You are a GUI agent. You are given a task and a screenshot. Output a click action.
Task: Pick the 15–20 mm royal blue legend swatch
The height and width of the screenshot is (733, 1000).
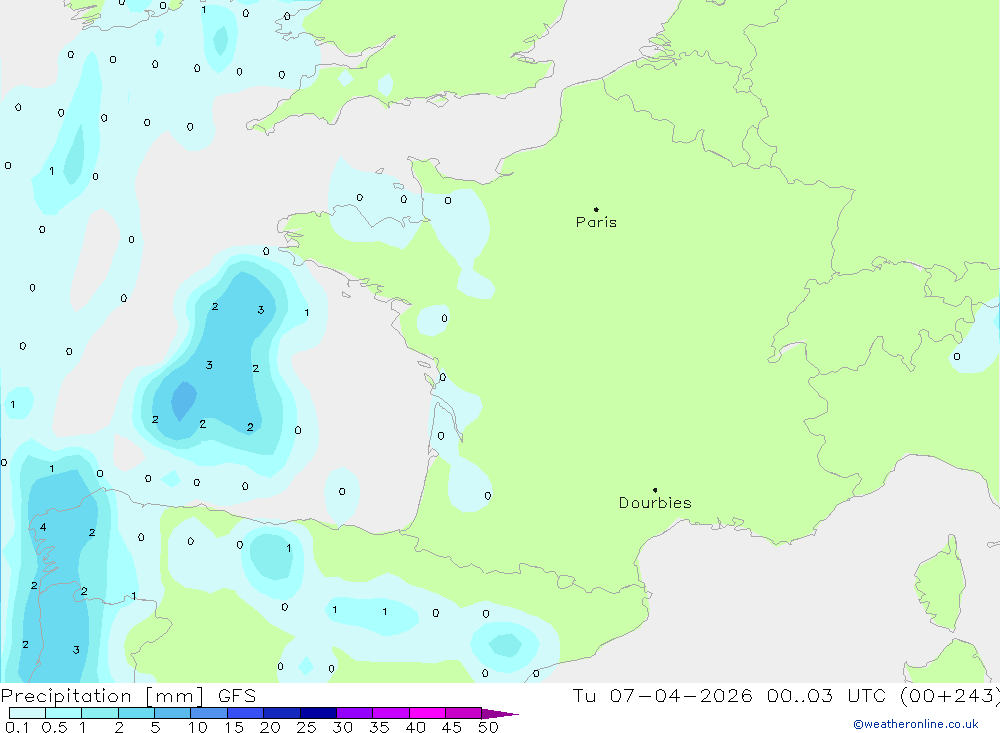click(x=246, y=713)
